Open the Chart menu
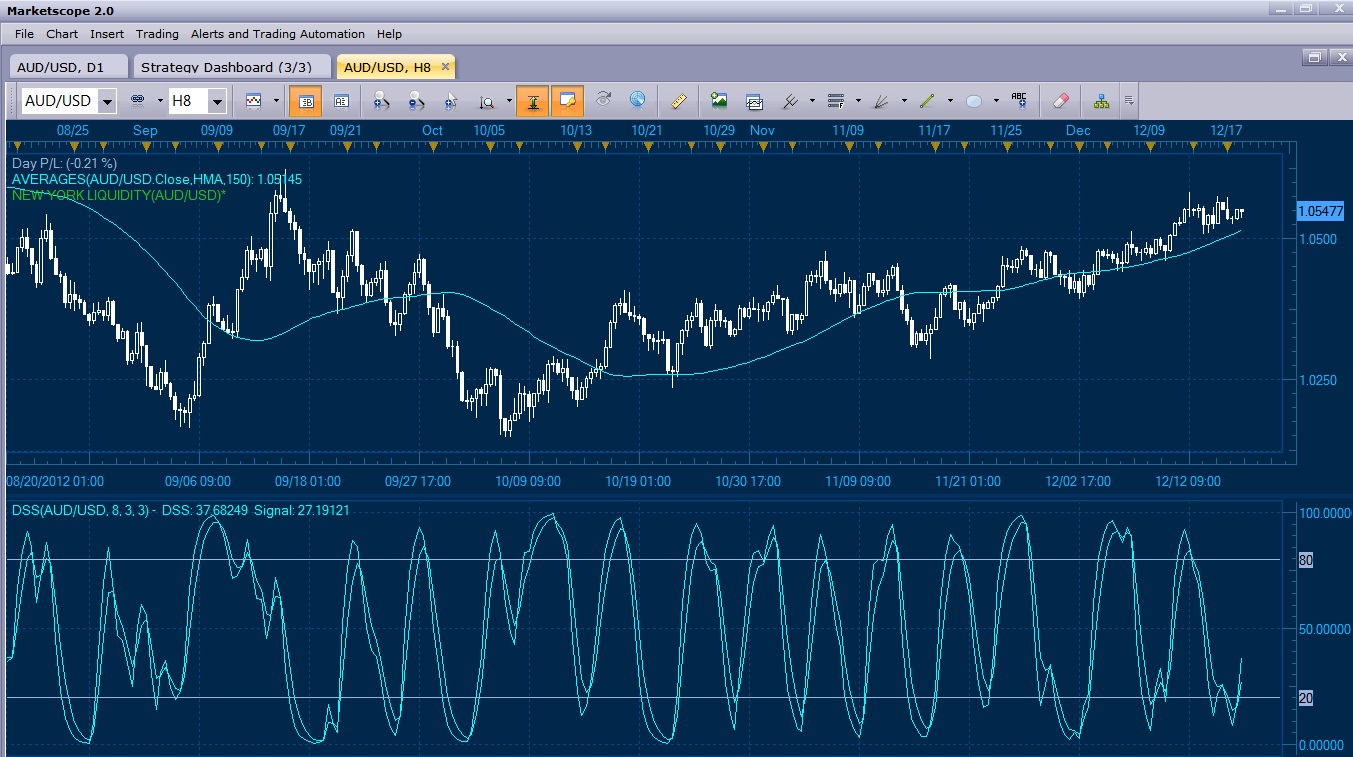Viewport: 1353px width, 757px height. 62,34
